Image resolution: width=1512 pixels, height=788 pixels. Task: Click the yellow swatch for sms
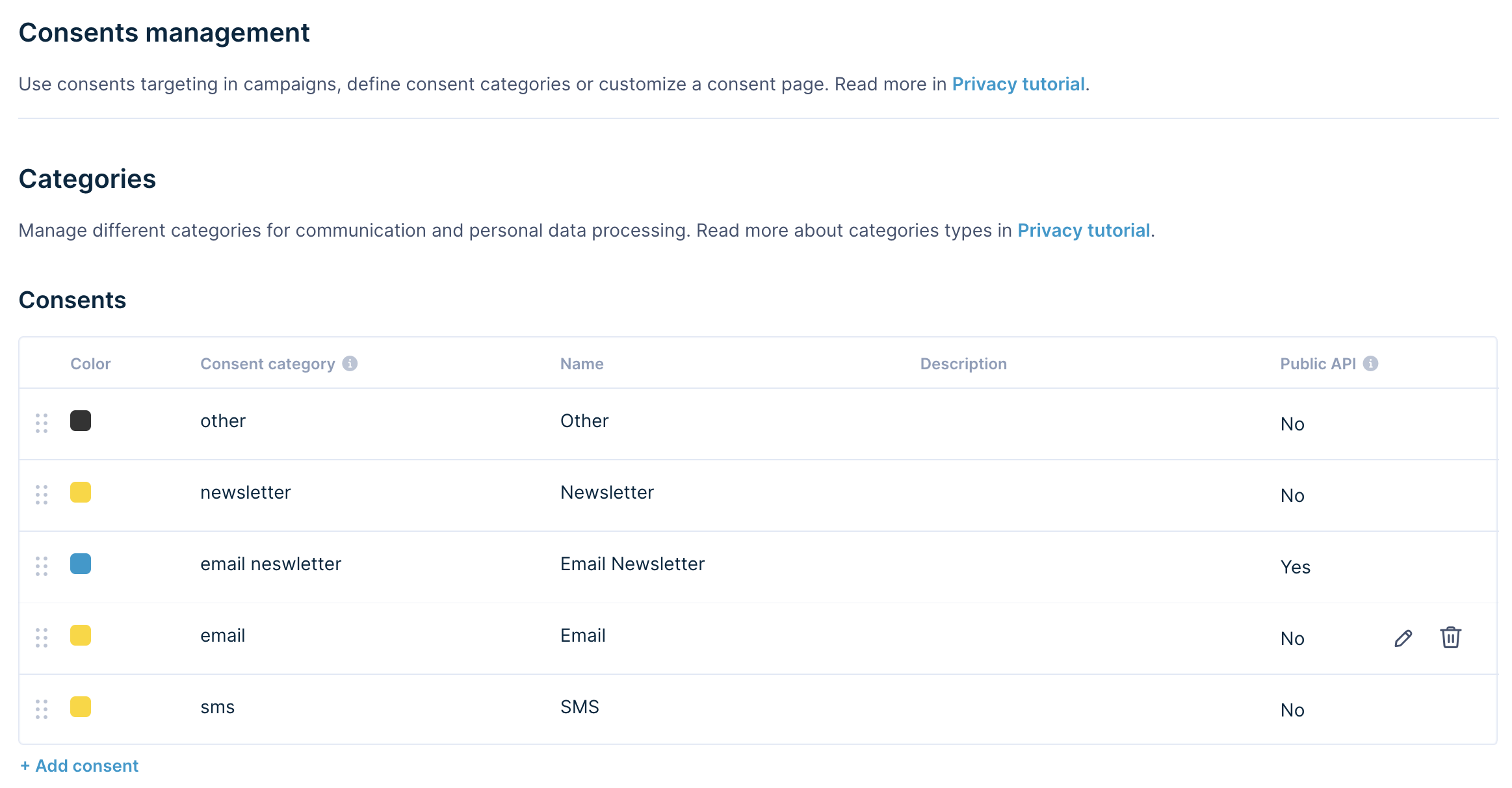[x=81, y=707]
